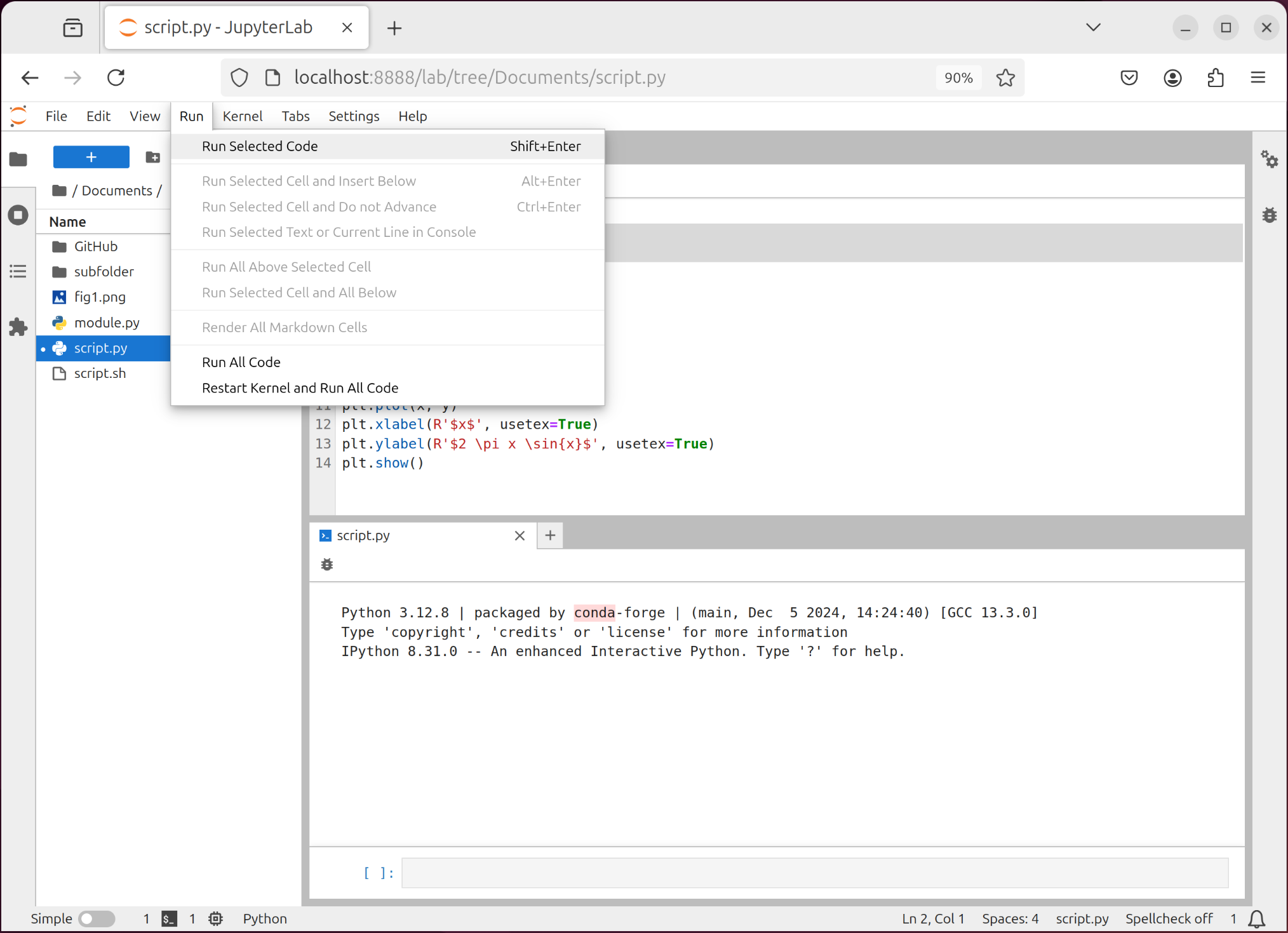Open the Firefox account icon
This screenshot has width=1288, height=933.
(1172, 77)
